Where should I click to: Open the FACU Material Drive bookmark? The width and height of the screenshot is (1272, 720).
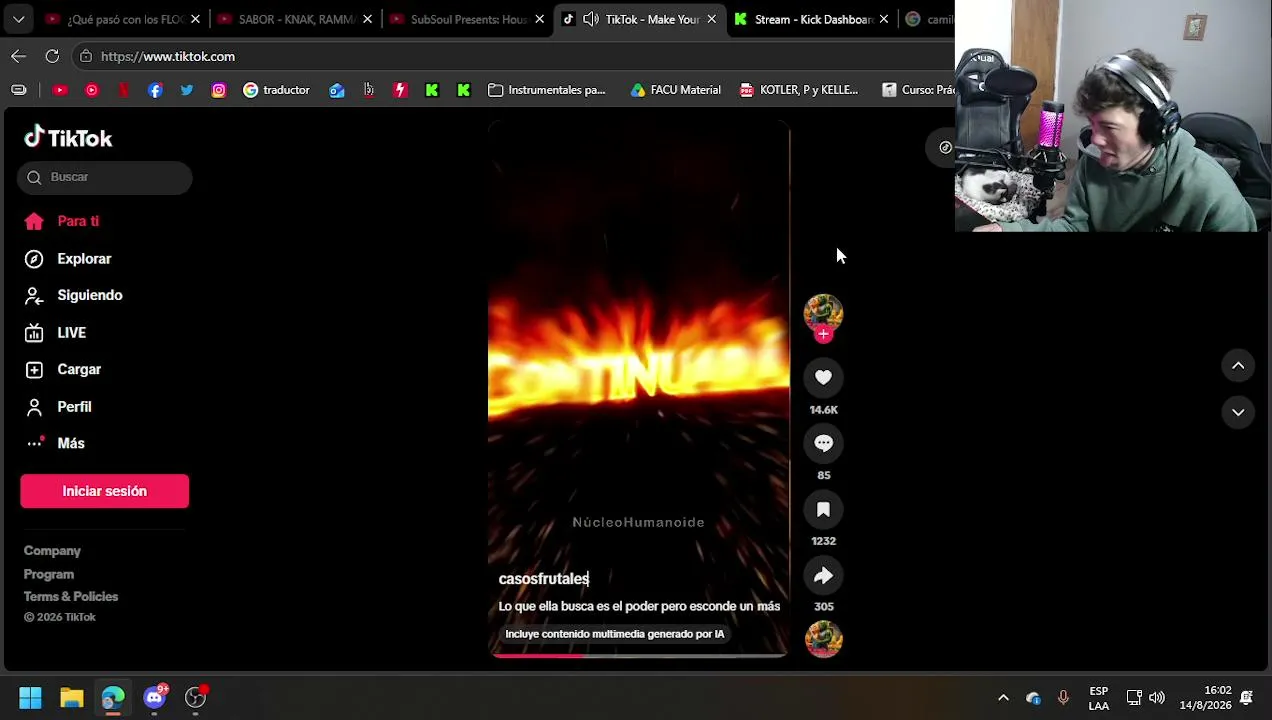point(676,90)
